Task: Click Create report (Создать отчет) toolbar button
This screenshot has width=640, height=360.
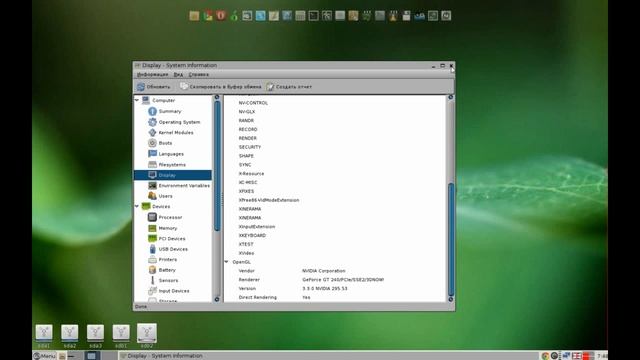Action: [289, 87]
